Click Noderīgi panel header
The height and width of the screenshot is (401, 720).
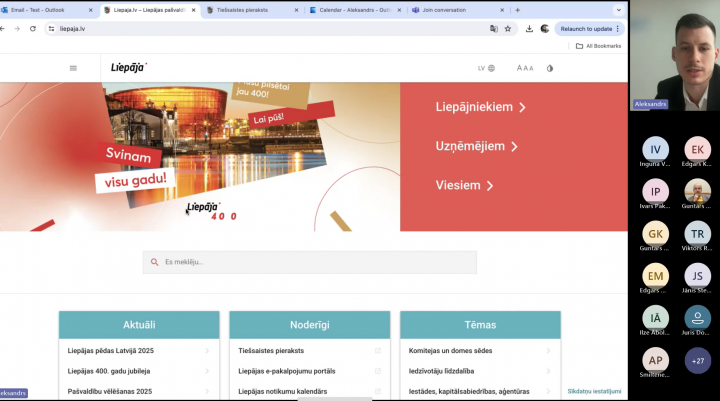(309, 325)
